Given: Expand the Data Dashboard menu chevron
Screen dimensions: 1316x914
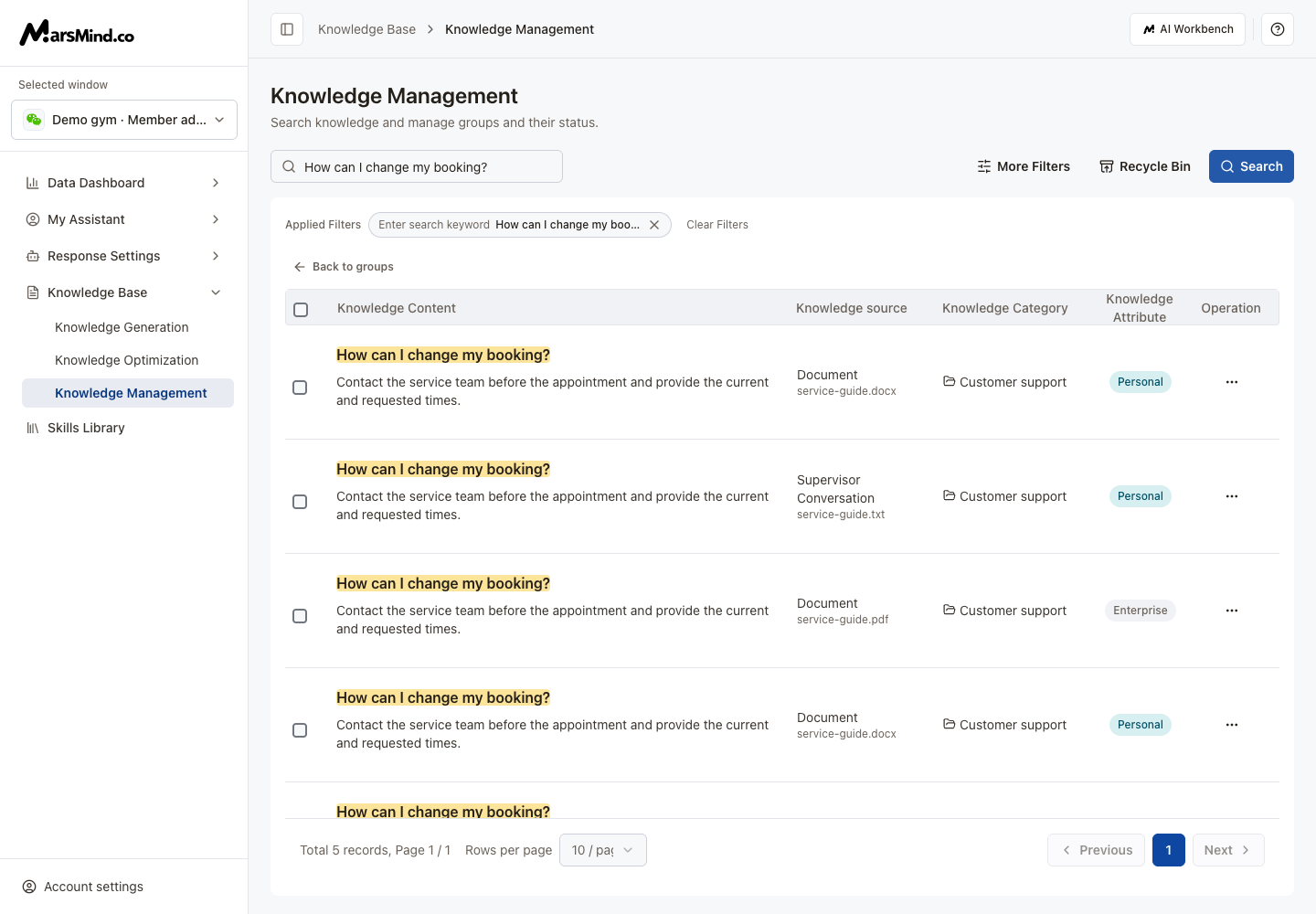Looking at the screenshot, I should point(216,183).
